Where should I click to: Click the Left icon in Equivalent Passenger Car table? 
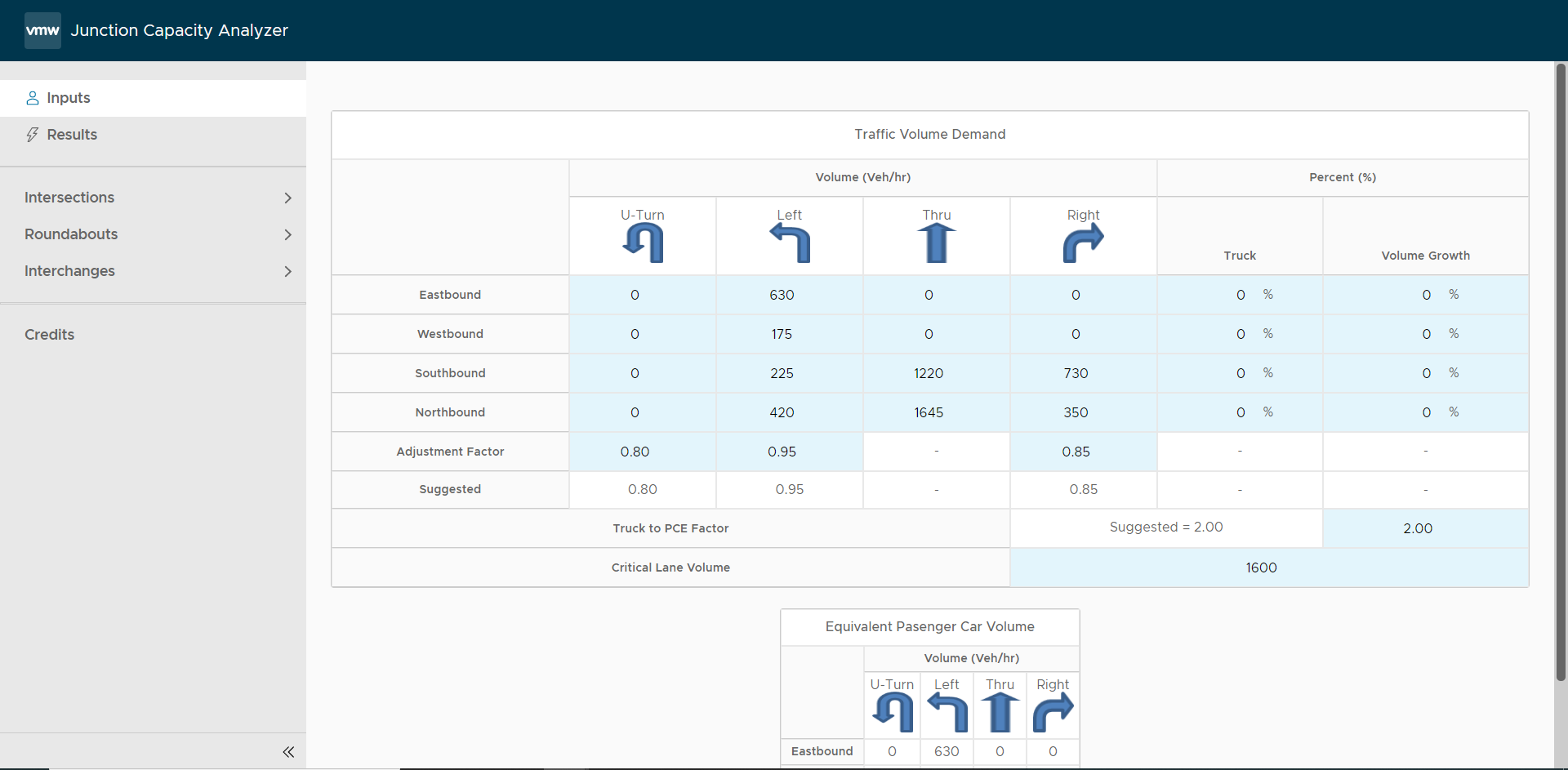pos(947,712)
